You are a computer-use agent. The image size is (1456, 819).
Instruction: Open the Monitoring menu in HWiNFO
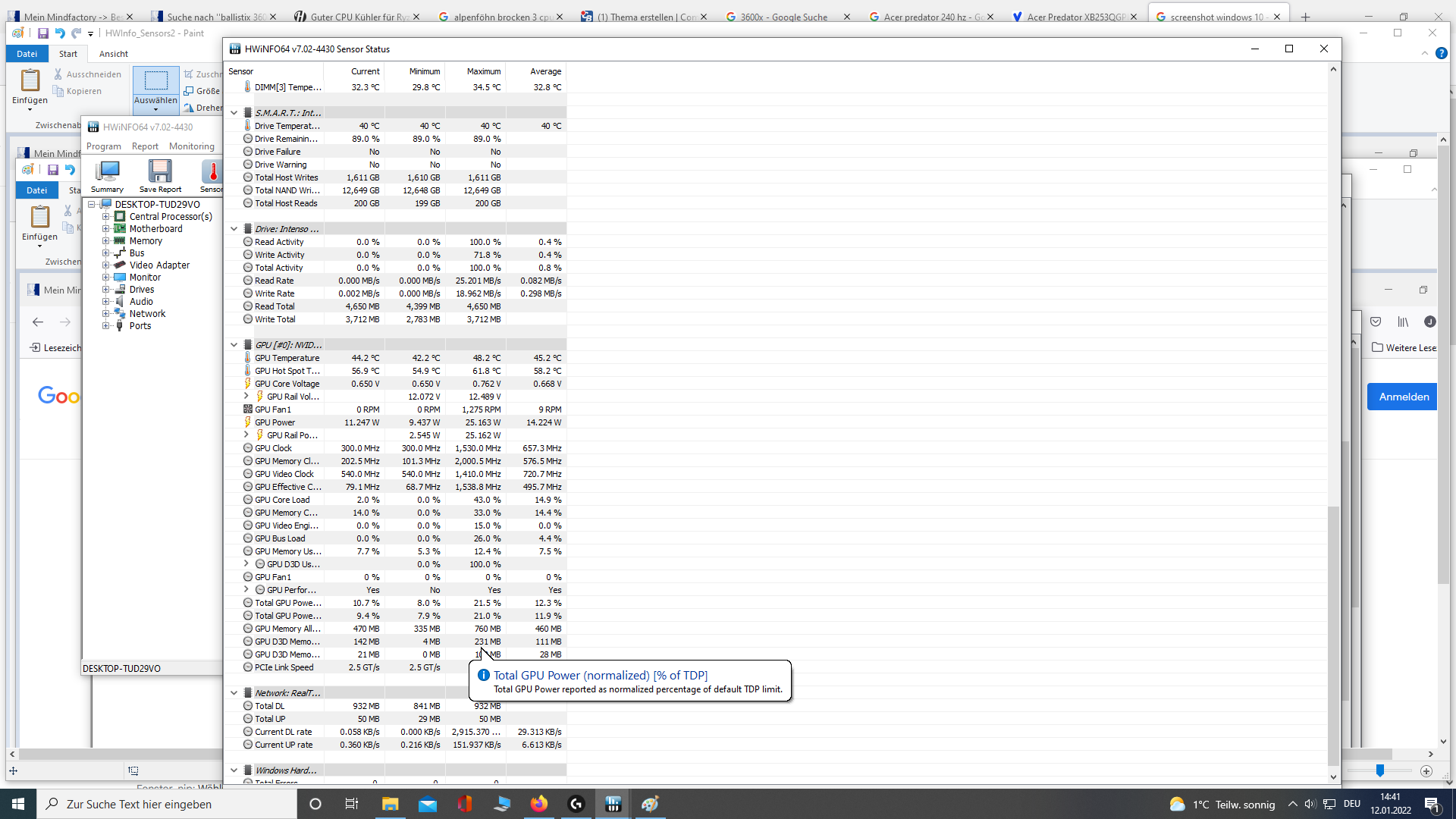point(192,146)
